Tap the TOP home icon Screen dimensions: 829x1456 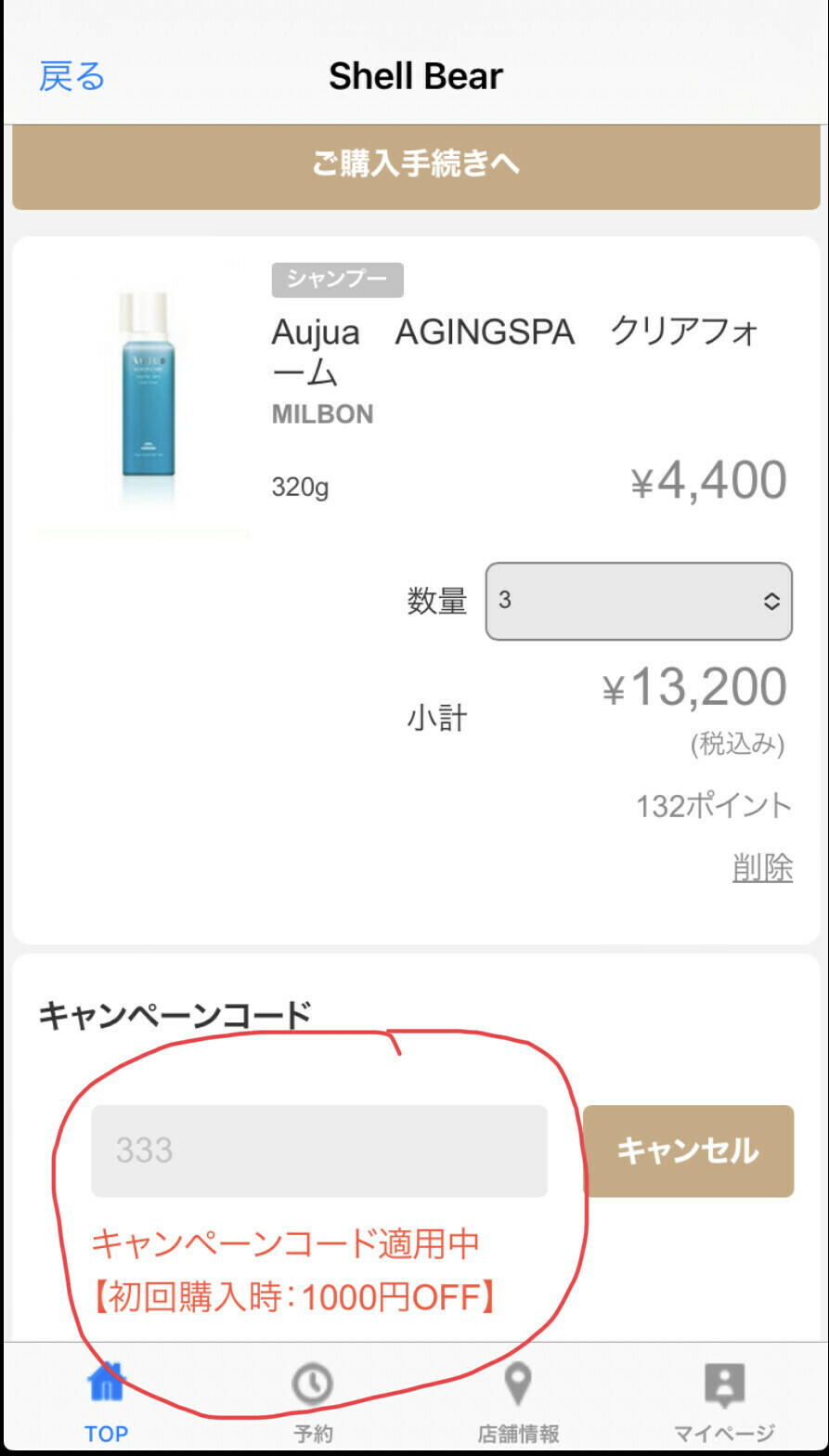[x=106, y=1384]
